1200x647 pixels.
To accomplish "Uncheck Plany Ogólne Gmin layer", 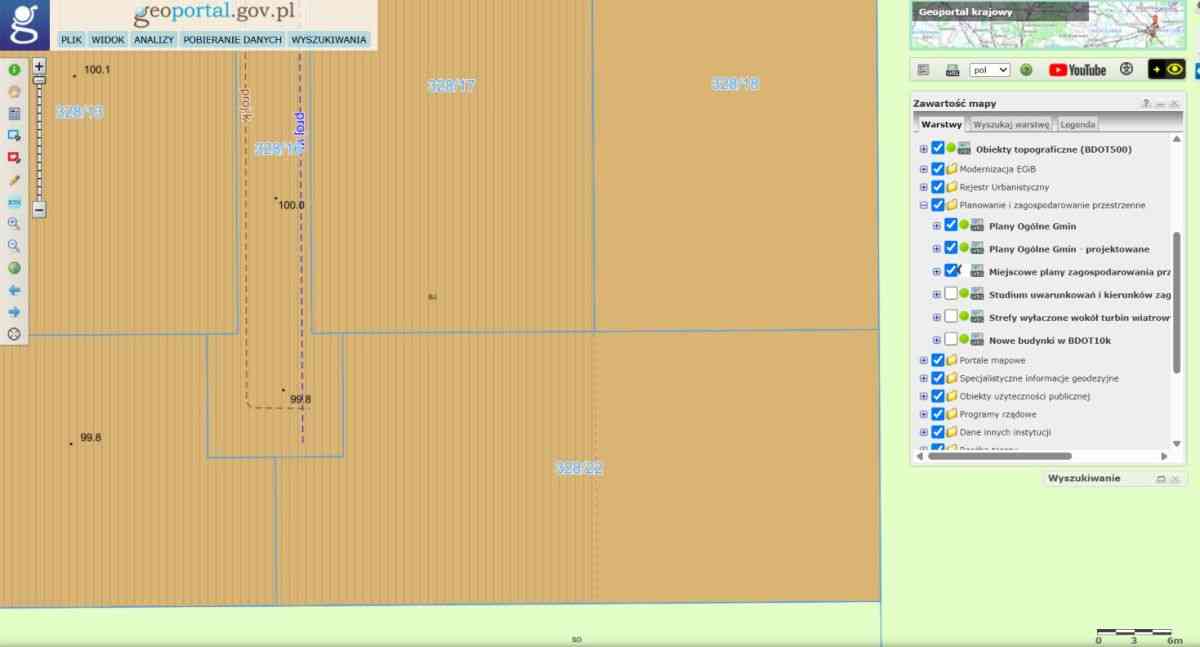I will point(951,225).
